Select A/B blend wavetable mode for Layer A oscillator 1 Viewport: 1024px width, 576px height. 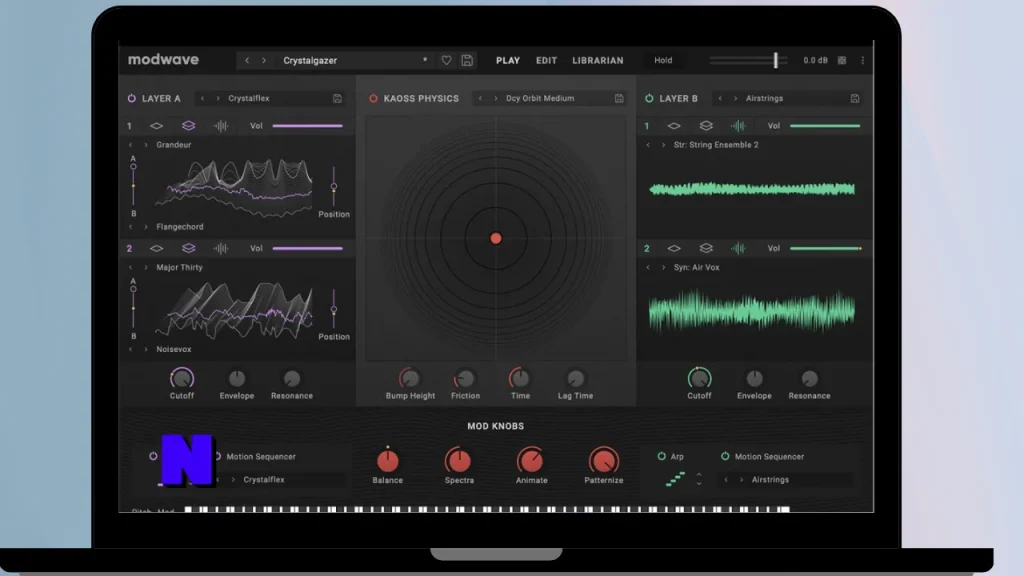189,126
